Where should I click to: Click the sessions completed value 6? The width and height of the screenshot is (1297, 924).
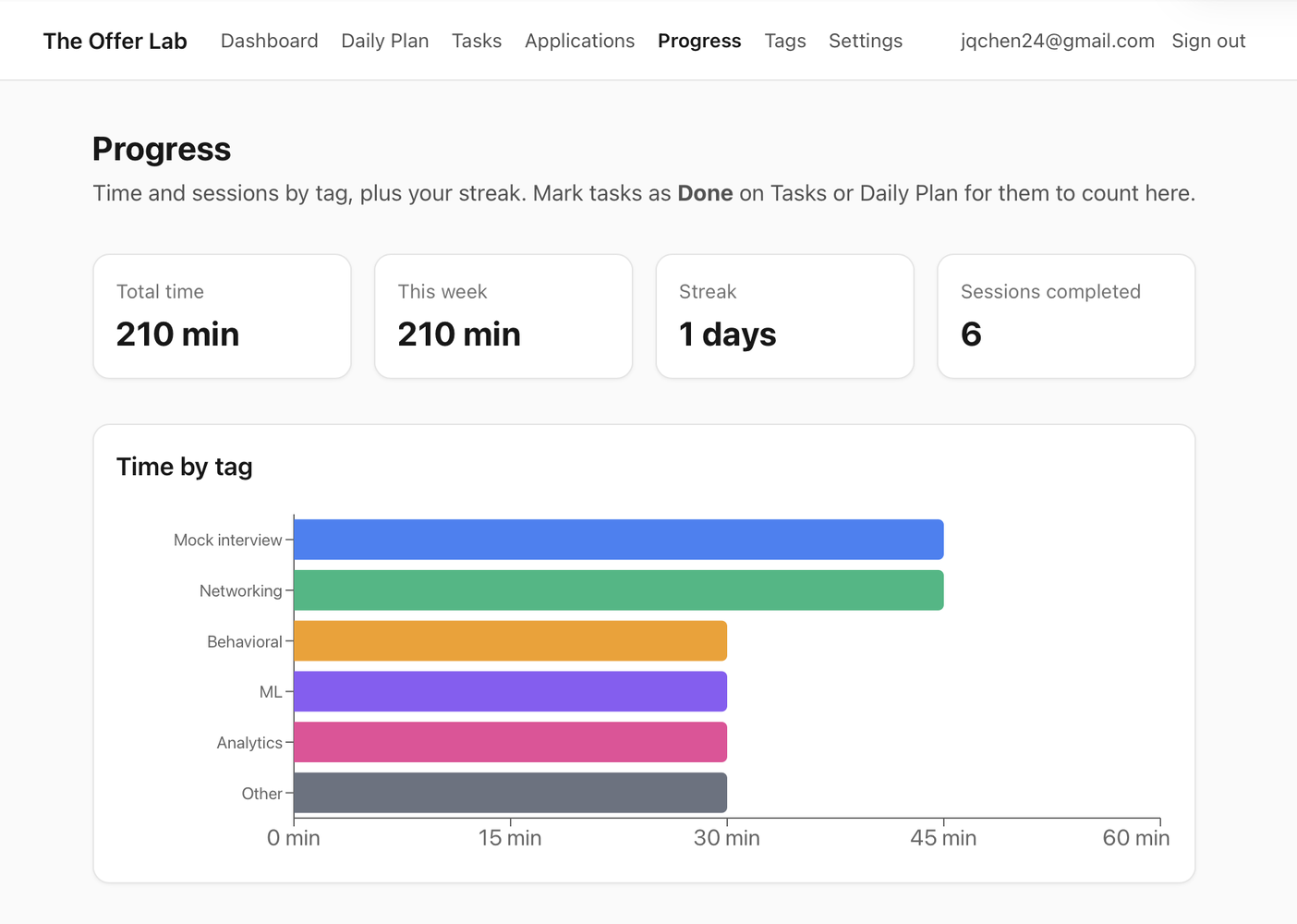971,334
